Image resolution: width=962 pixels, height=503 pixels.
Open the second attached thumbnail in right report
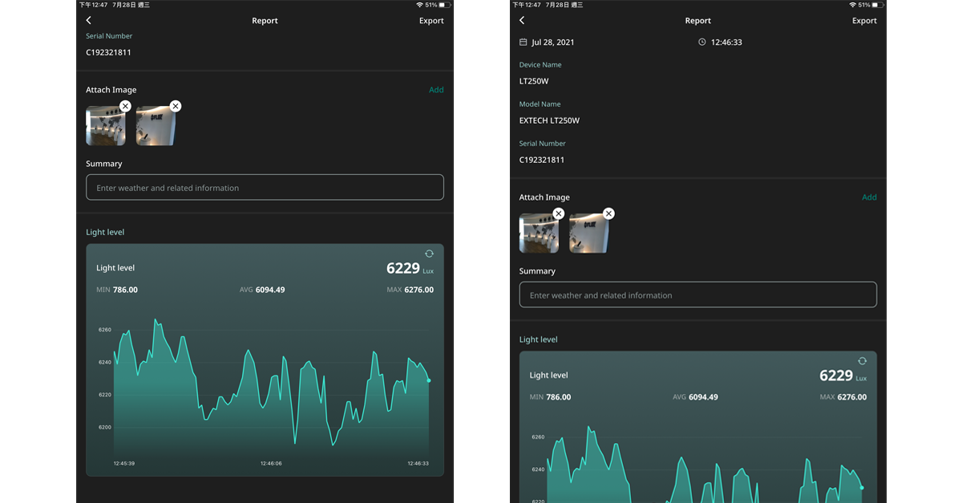(x=588, y=235)
